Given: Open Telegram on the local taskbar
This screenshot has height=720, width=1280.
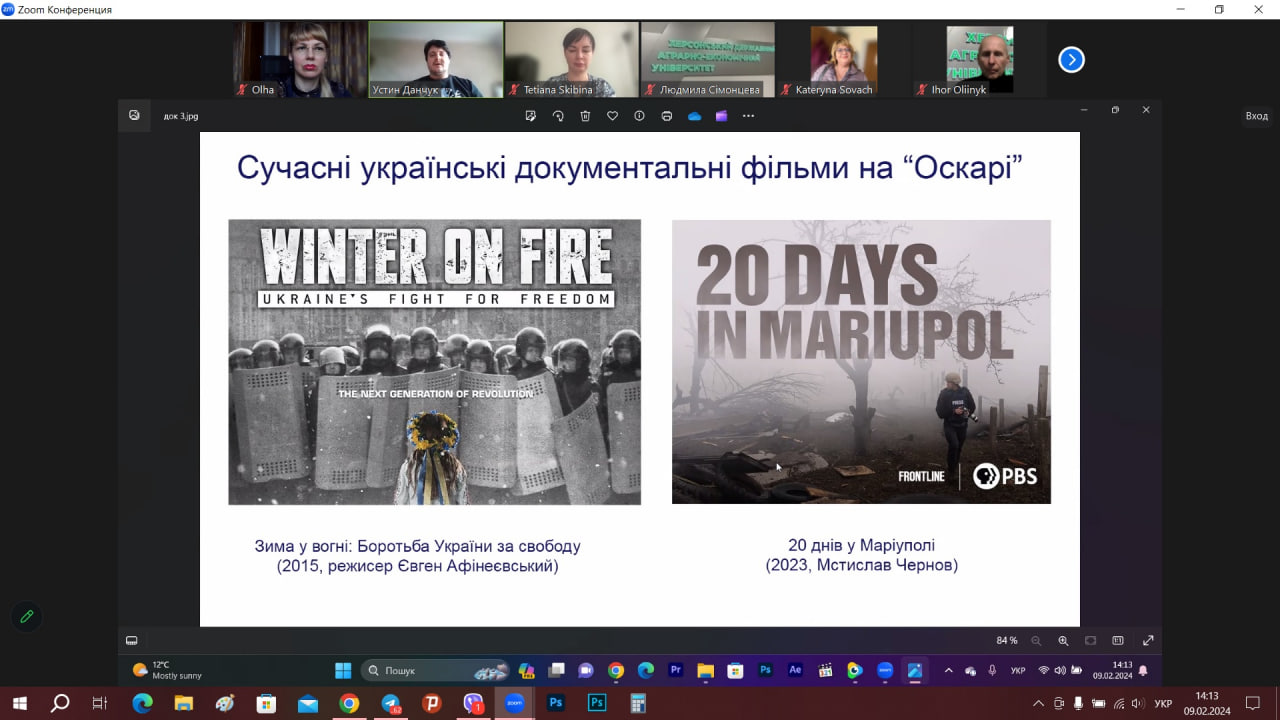Looking at the screenshot, I should click(391, 703).
